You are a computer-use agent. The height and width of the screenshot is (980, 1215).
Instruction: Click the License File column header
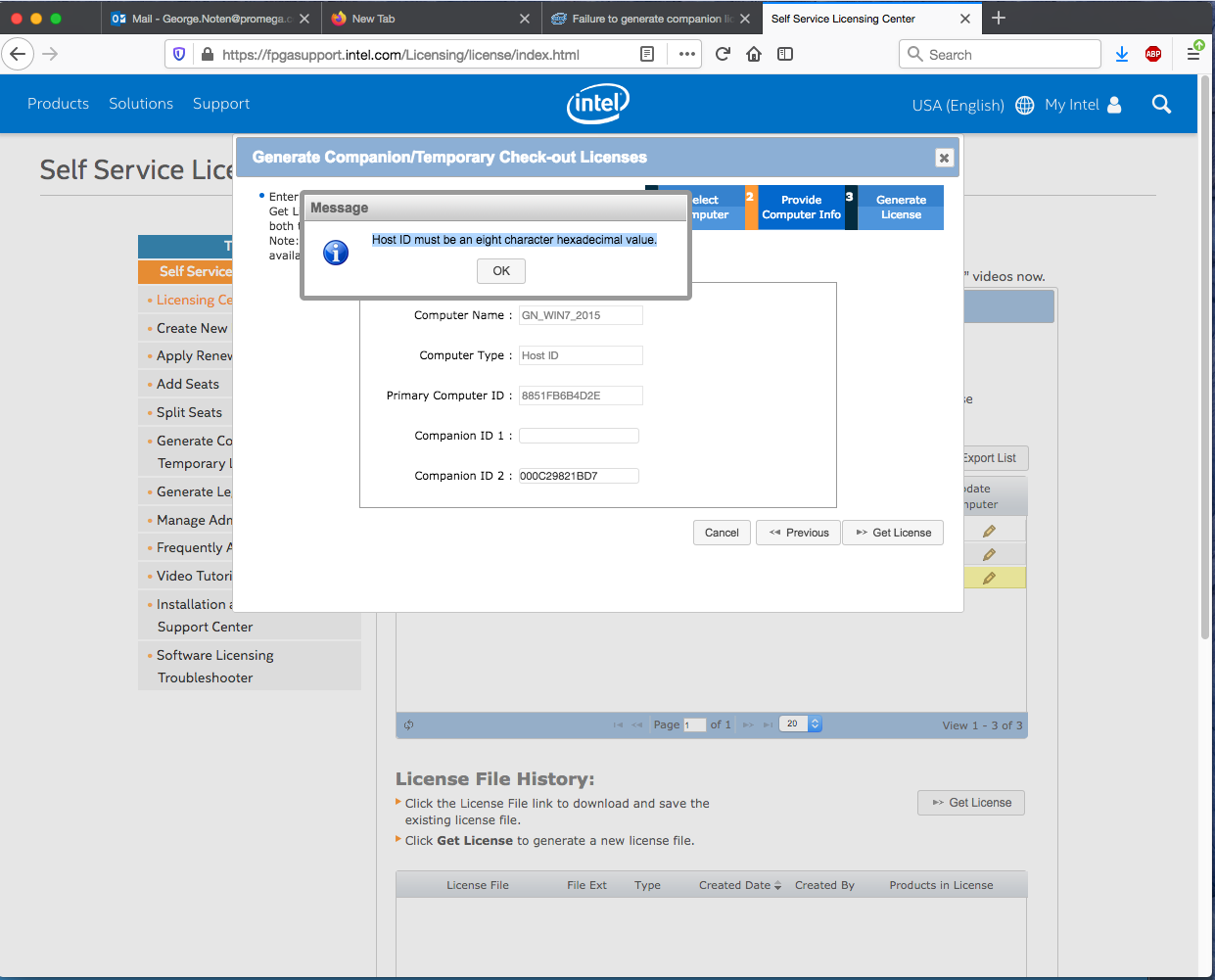point(478,885)
